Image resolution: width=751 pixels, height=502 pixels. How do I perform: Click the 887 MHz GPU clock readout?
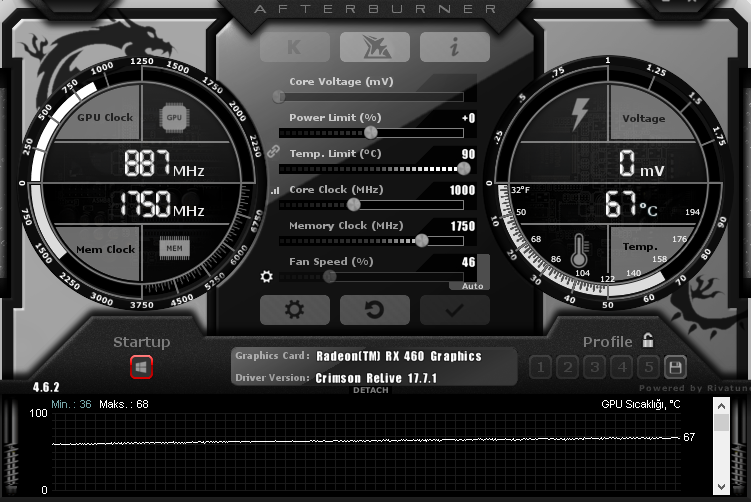pyautogui.click(x=164, y=163)
